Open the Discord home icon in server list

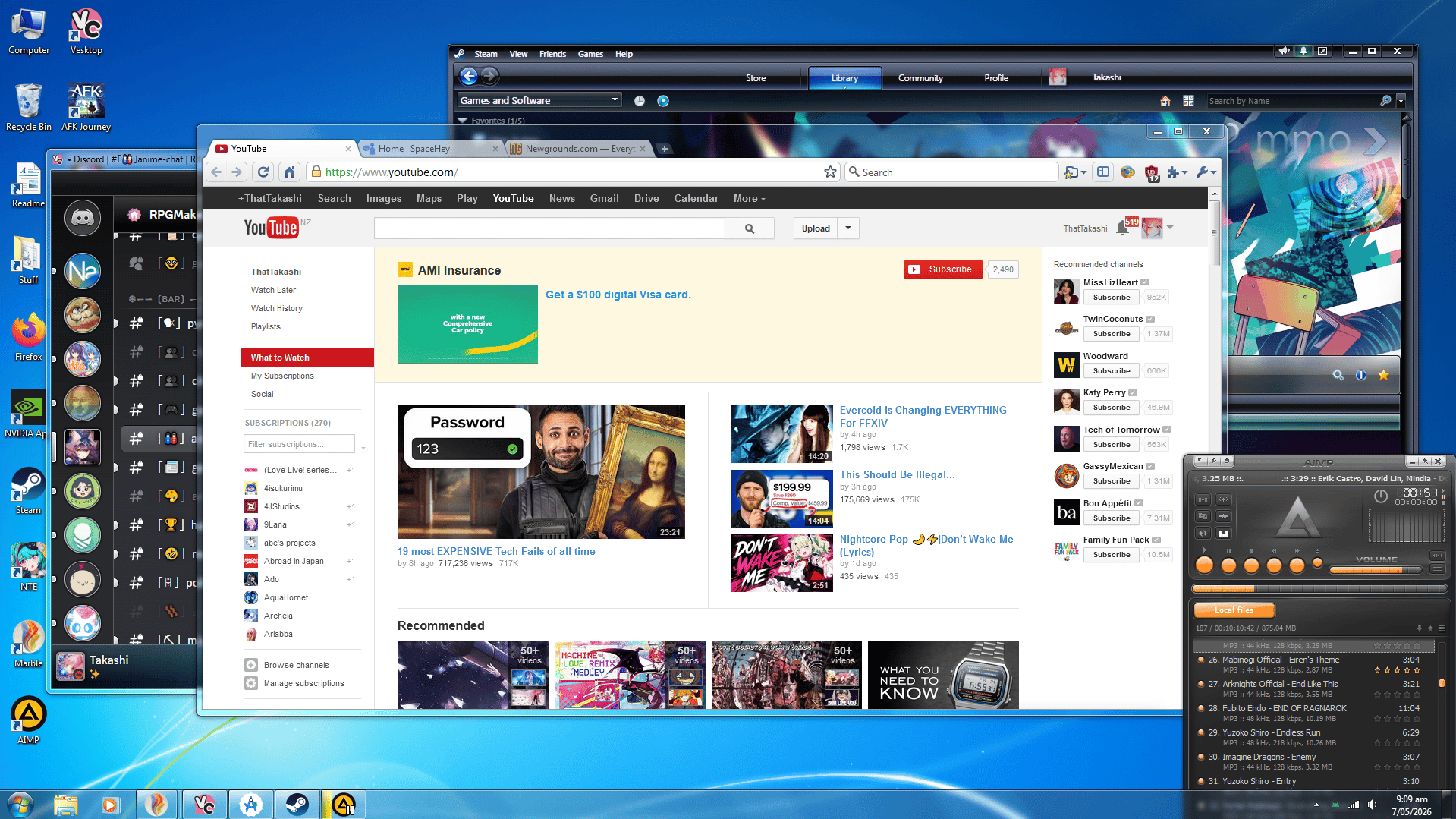83,219
